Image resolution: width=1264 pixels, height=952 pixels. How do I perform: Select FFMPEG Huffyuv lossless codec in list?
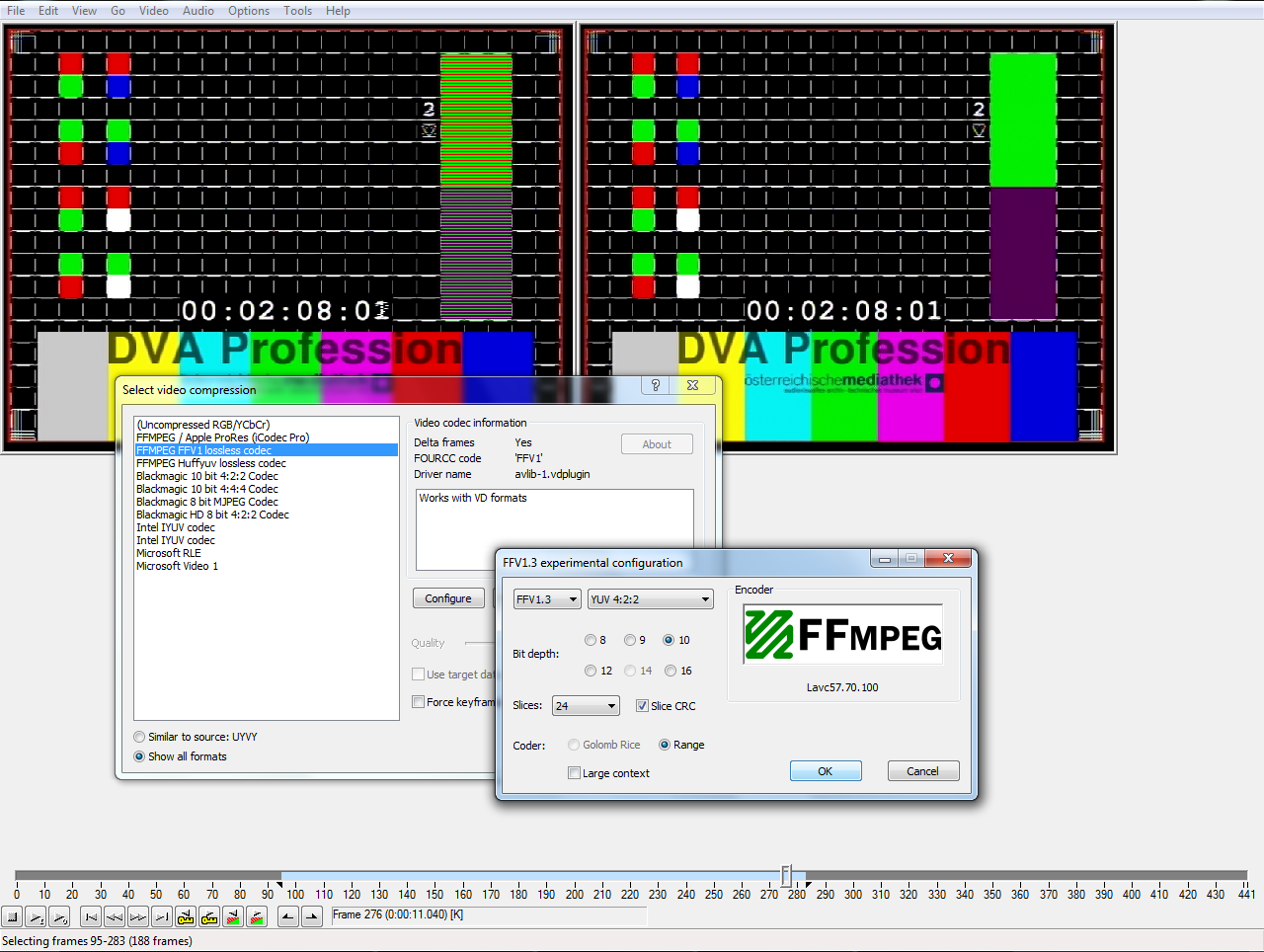(211, 463)
